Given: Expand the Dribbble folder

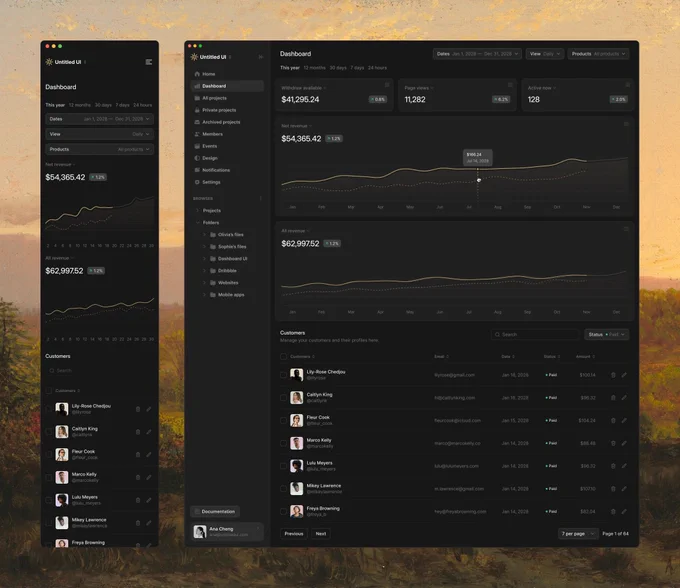Looking at the screenshot, I should pyautogui.click(x=204, y=271).
